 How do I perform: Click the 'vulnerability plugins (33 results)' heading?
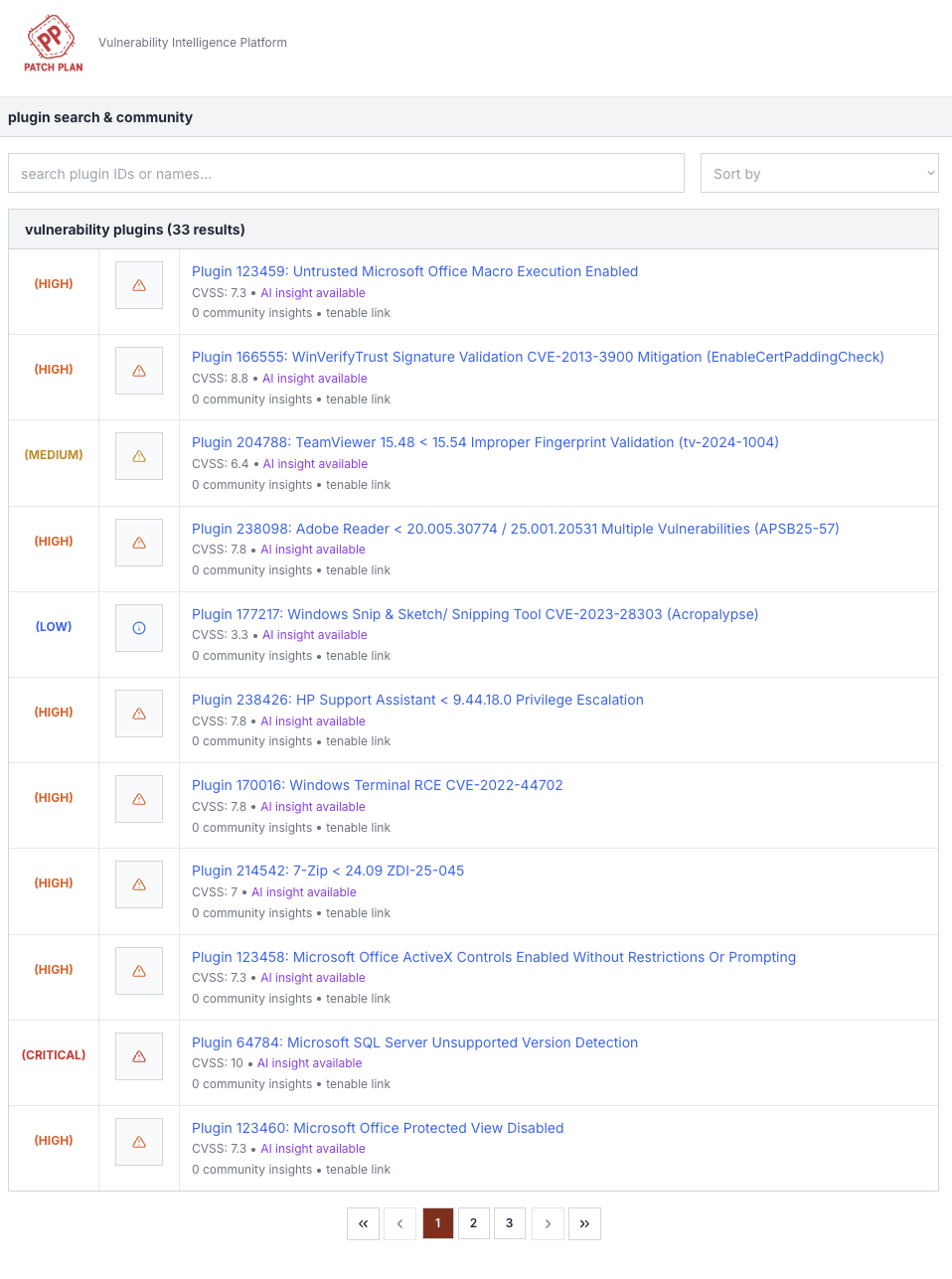135,230
